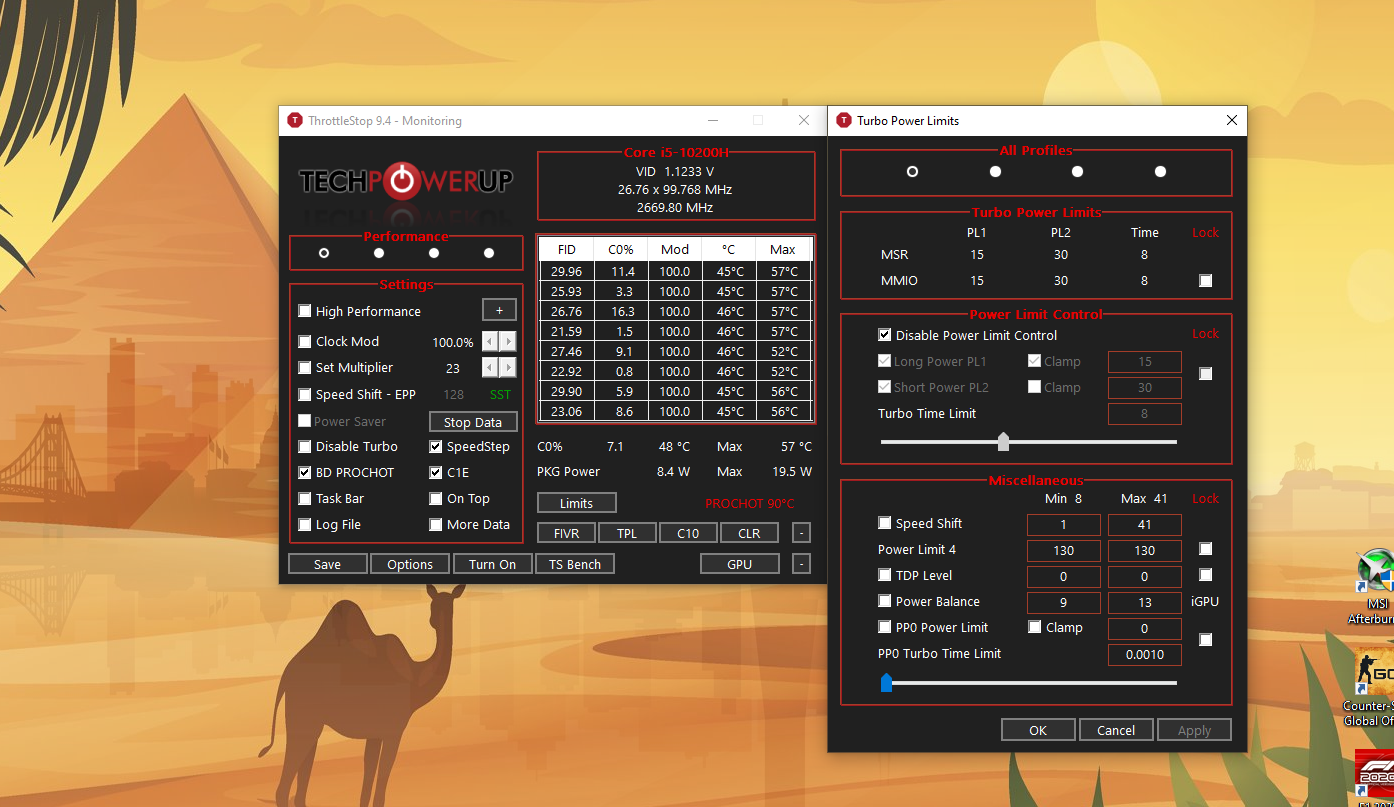Select the third All Profiles radio button
1394x807 pixels.
tap(1077, 171)
